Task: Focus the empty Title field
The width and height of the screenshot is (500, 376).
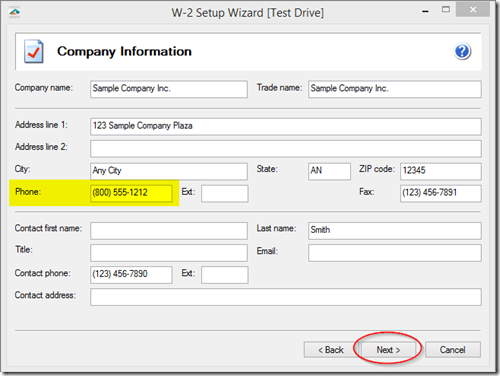Action: (x=169, y=253)
